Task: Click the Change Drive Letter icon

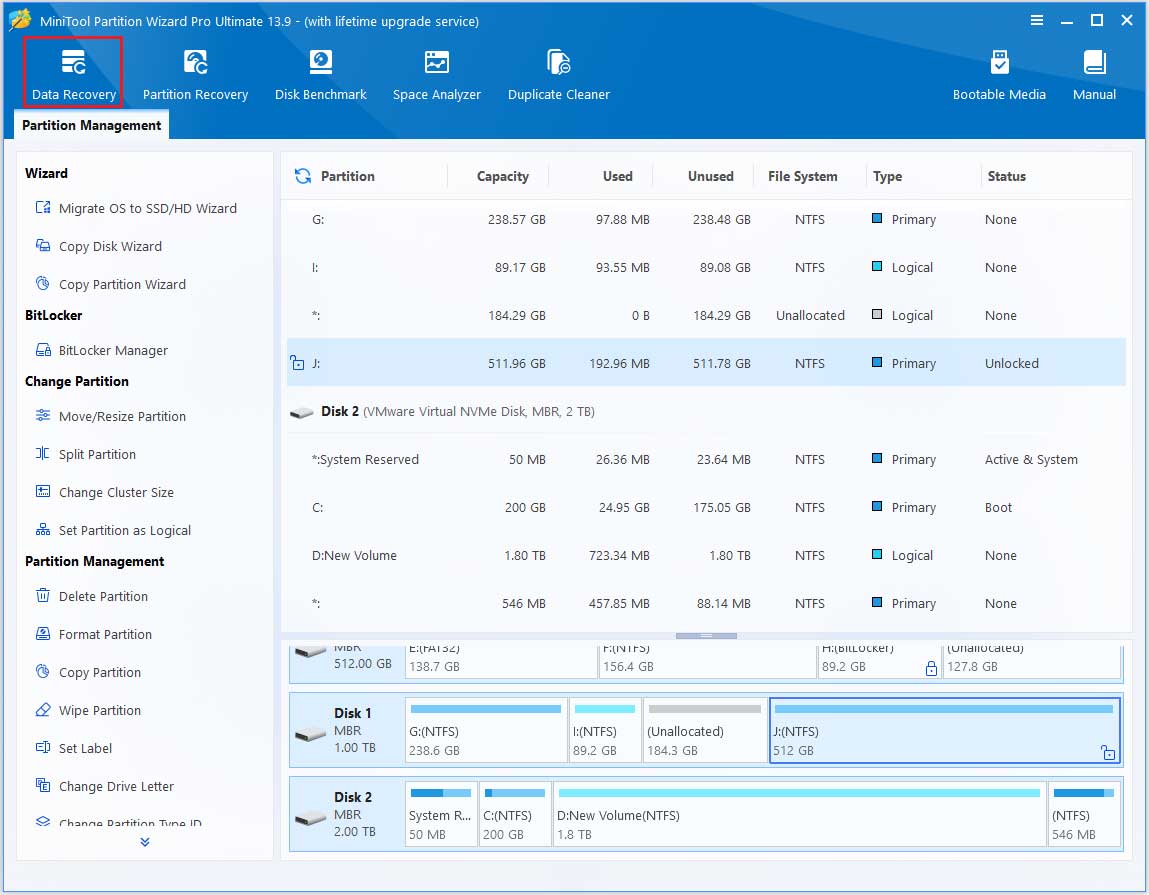Action: (43, 786)
